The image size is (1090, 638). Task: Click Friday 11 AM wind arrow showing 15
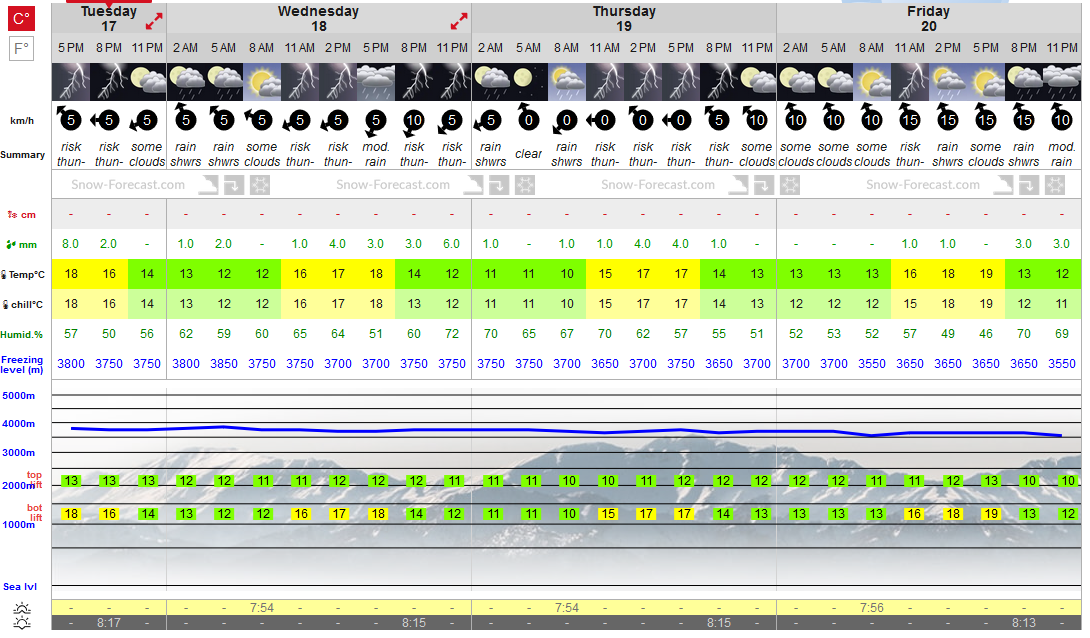coord(910,118)
